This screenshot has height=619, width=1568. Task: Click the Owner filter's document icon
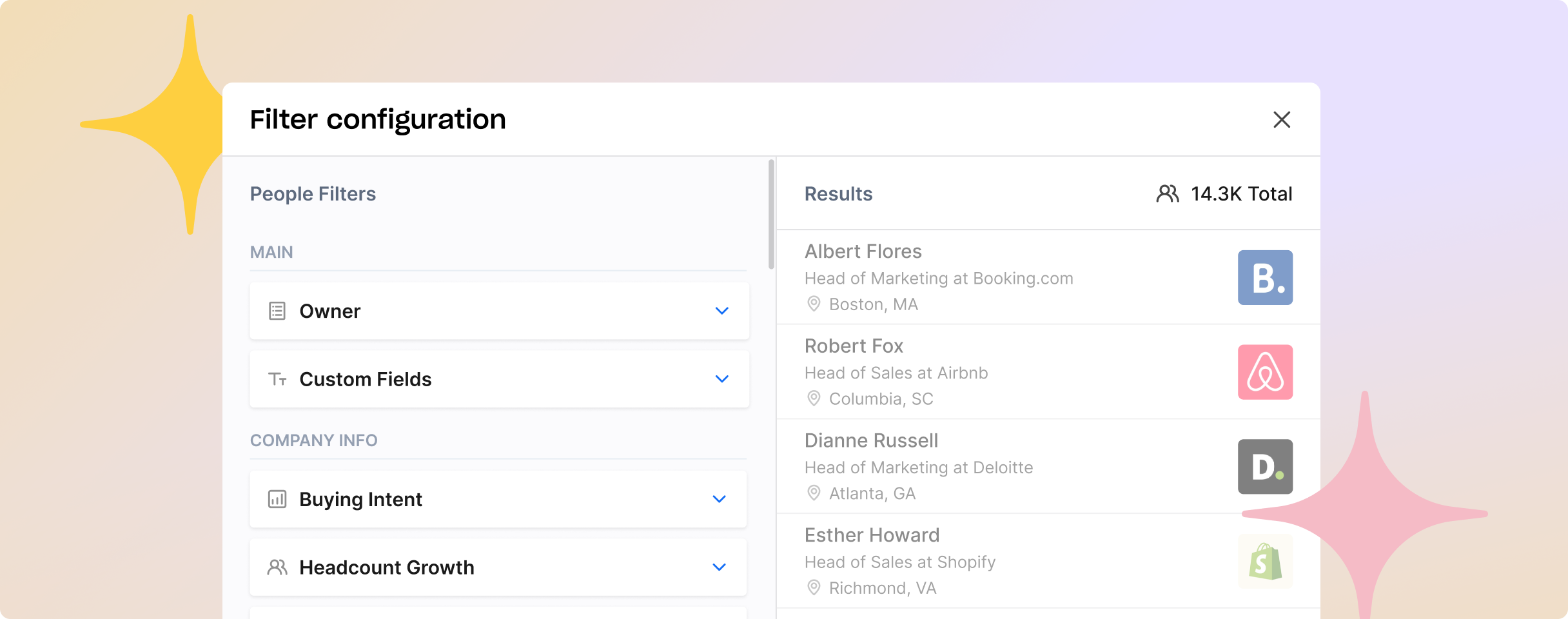pyautogui.click(x=277, y=311)
